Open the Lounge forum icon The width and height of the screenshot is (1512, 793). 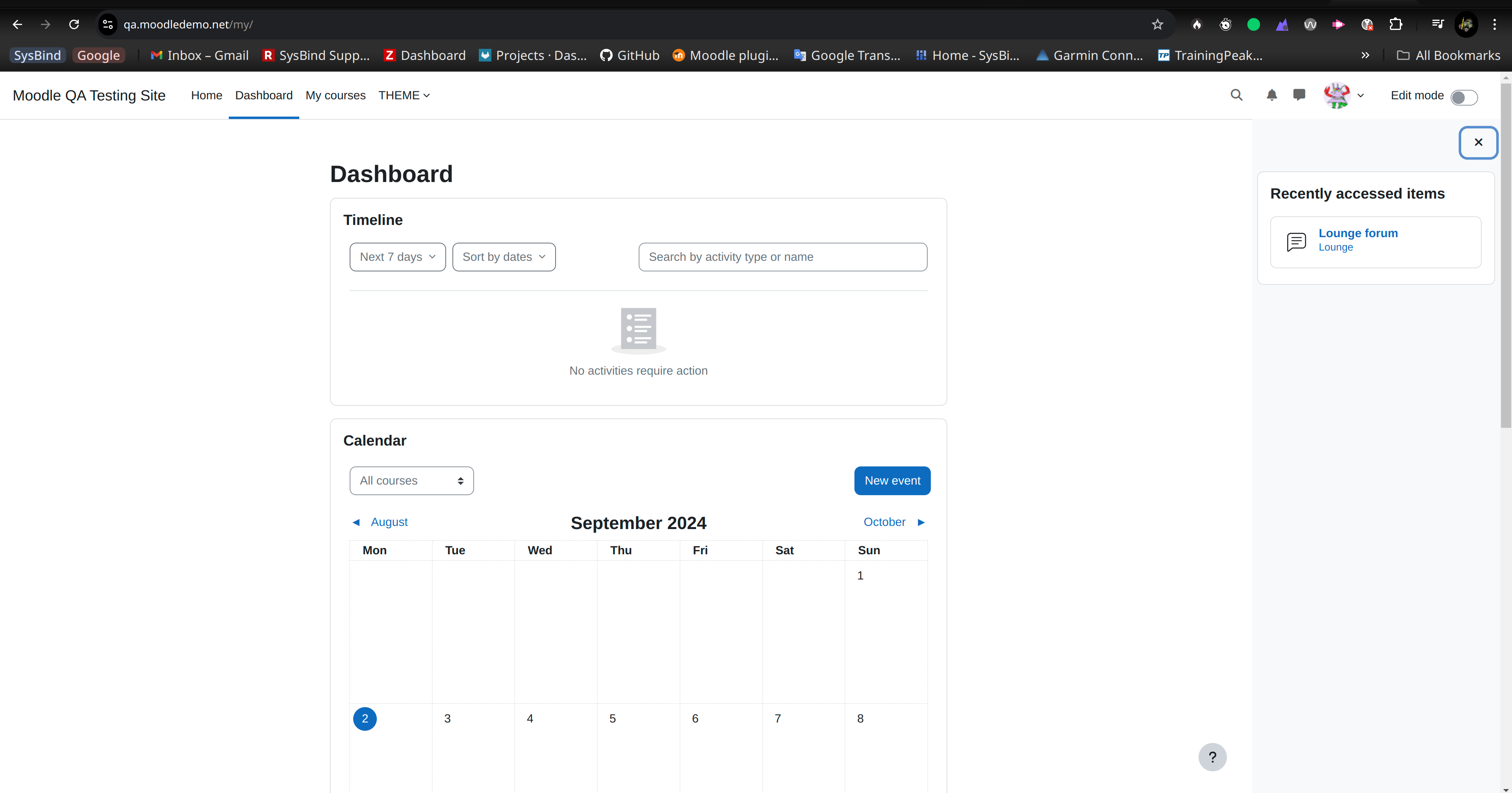coord(1296,241)
